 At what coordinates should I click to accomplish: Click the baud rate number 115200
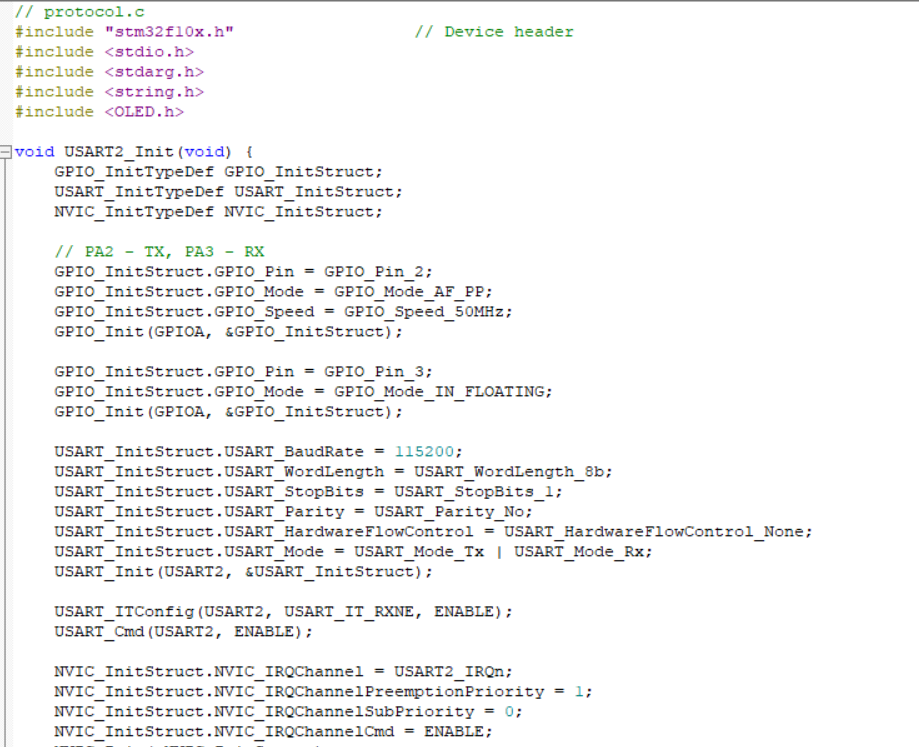424,452
